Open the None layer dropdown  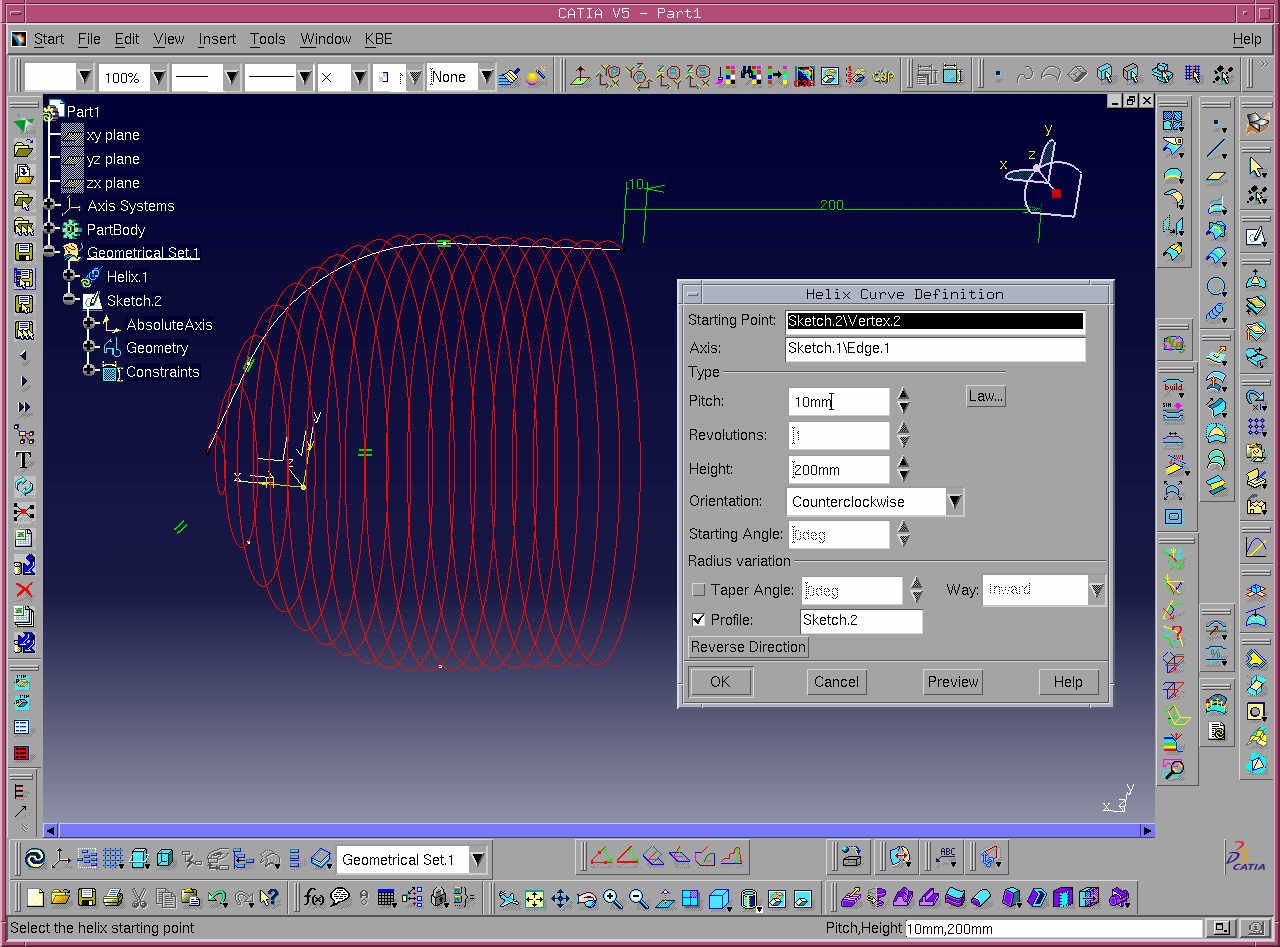[486, 77]
